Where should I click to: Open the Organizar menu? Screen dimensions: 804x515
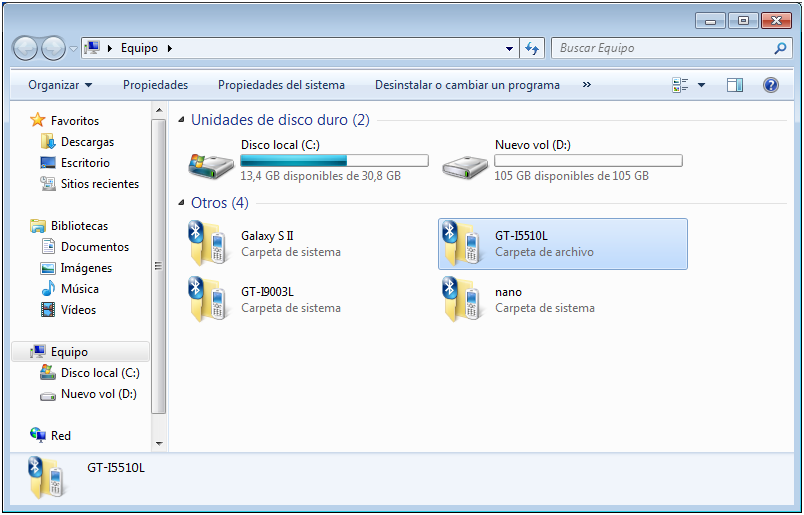(x=60, y=85)
